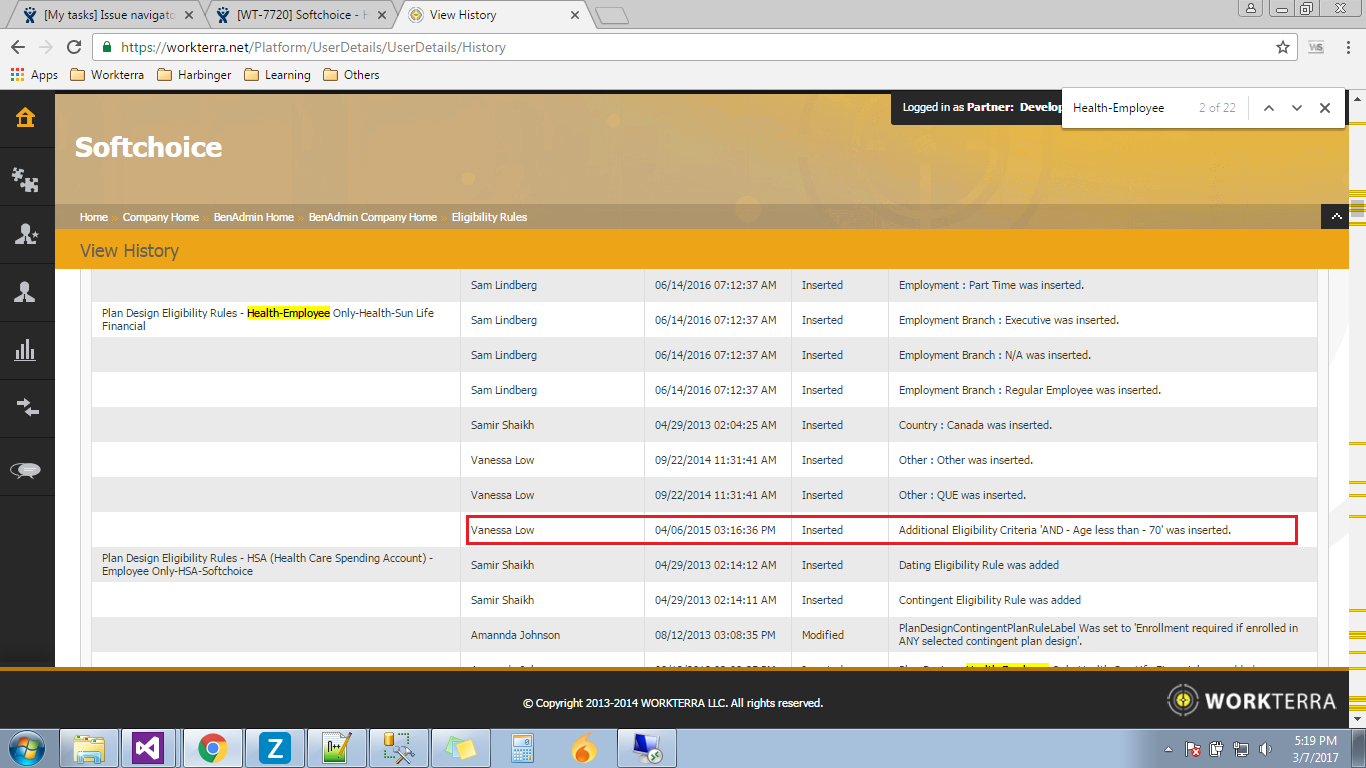Click the home icon in left sidebar
The width and height of the screenshot is (1366, 768).
(x=26, y=118)
